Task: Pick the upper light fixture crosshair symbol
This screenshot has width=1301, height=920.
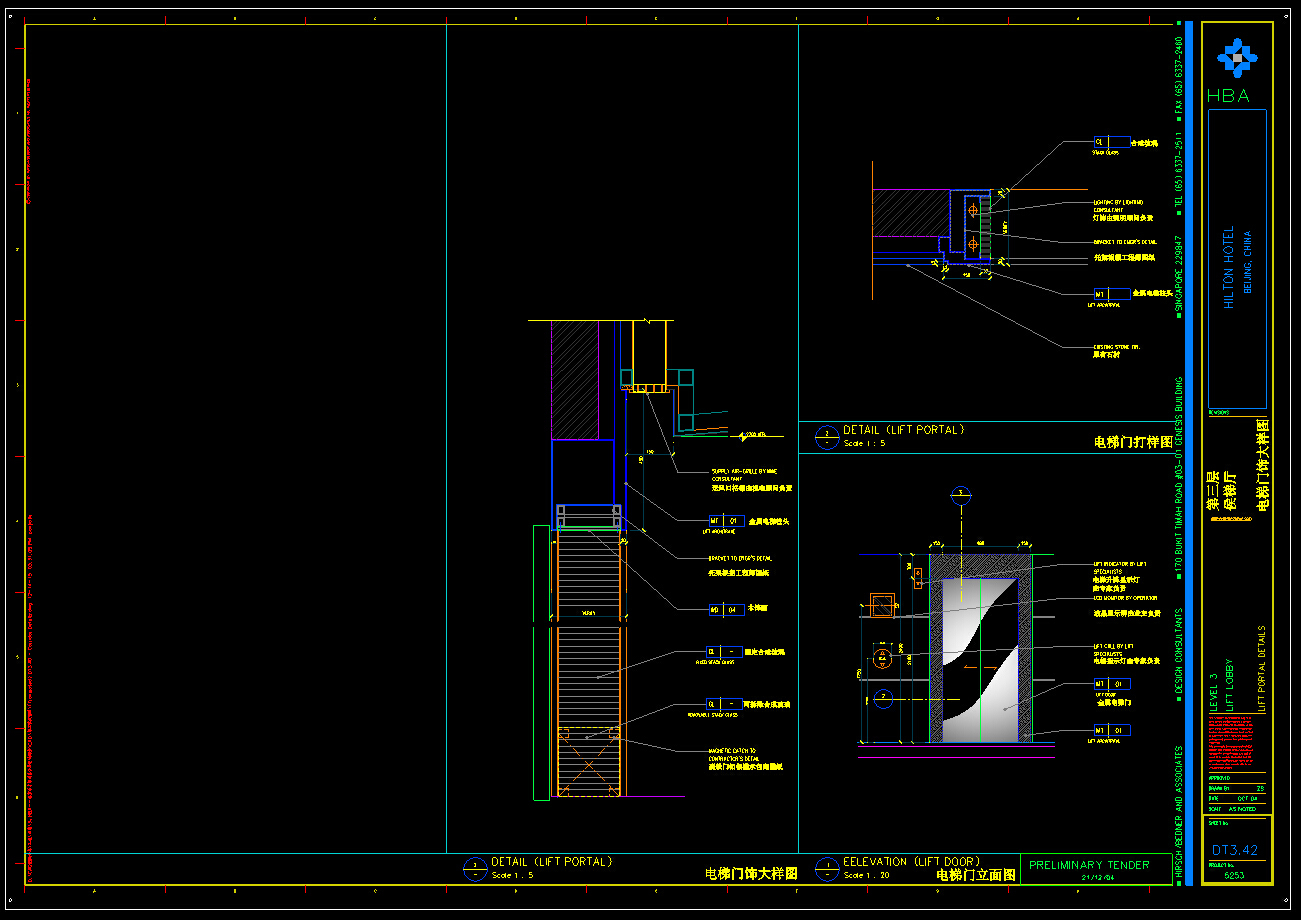Action: pos(973,210)
